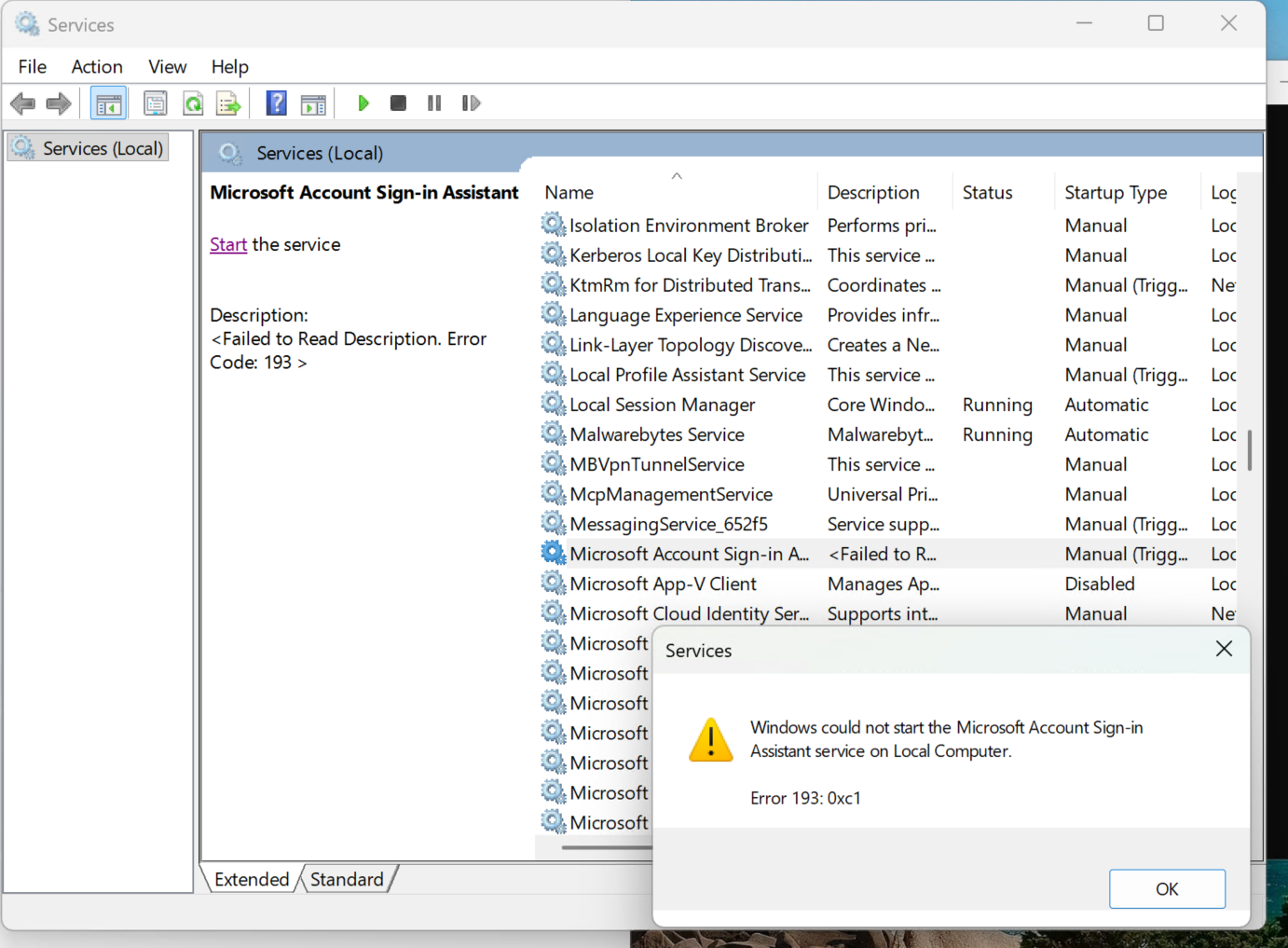Click gear icon of Microsoft Account Sign-in Assistant
Viewport: 1288px width, 948px height.
click(554, 553)
